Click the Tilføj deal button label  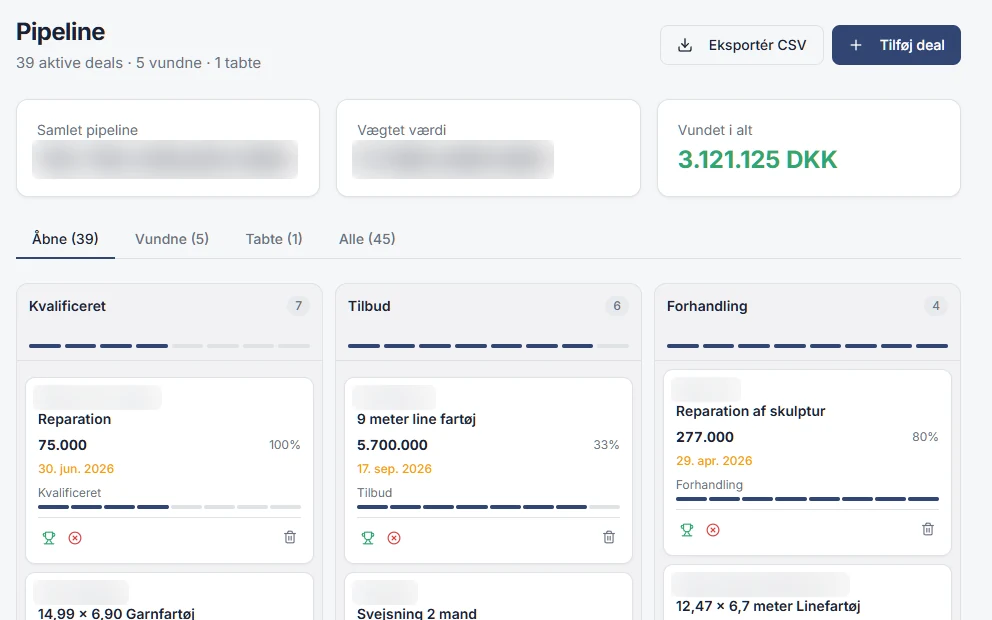click(x=912, y=45)
